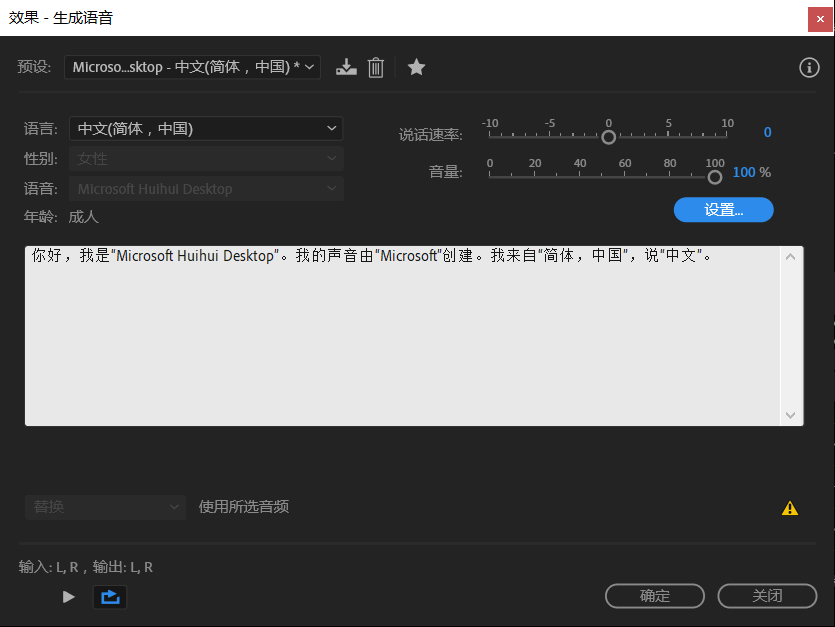Toggle the blue export loop icon
The width and height of the screenshot is (835, 627).
[110, 597]
